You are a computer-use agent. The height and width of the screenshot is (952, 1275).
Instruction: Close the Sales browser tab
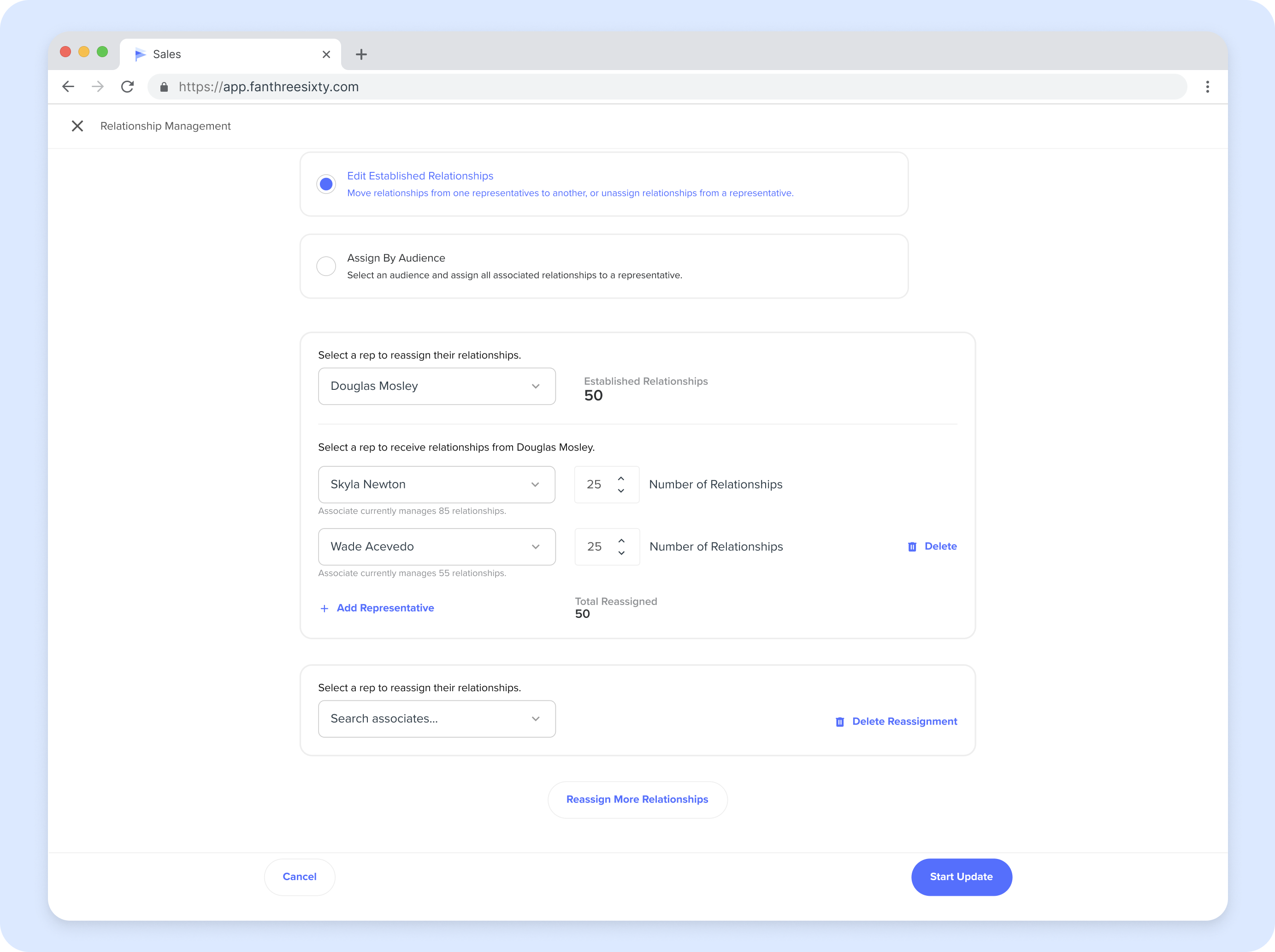tap(326, 54)
